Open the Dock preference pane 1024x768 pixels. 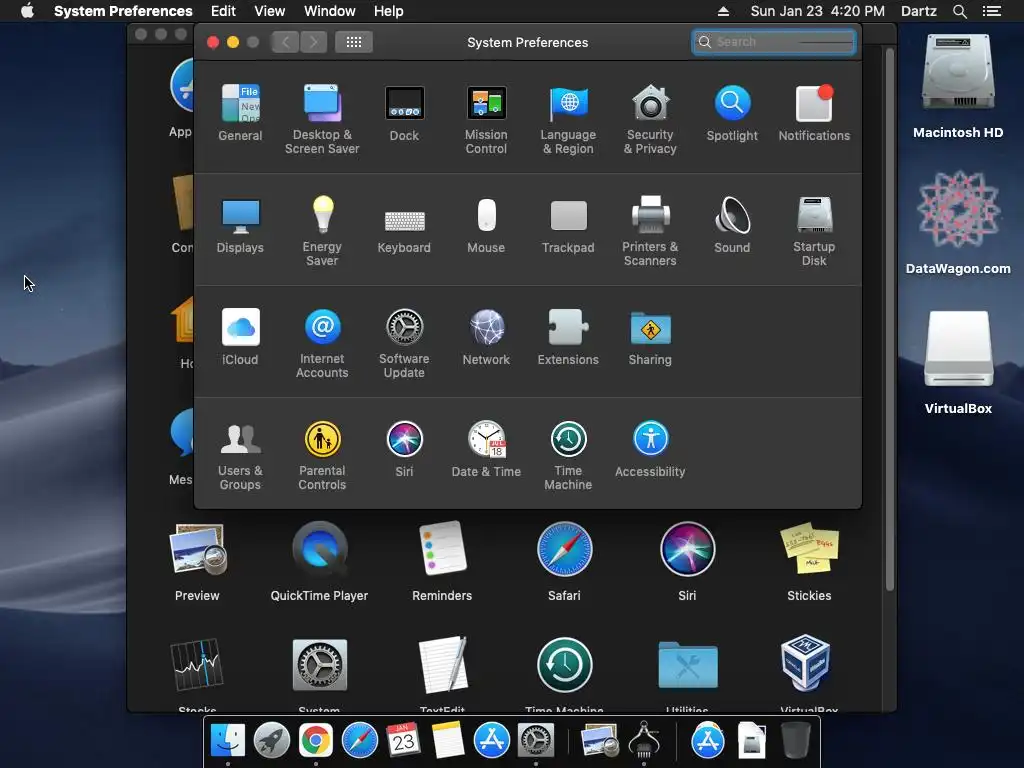pyautogui.click(x=404, y=112)
